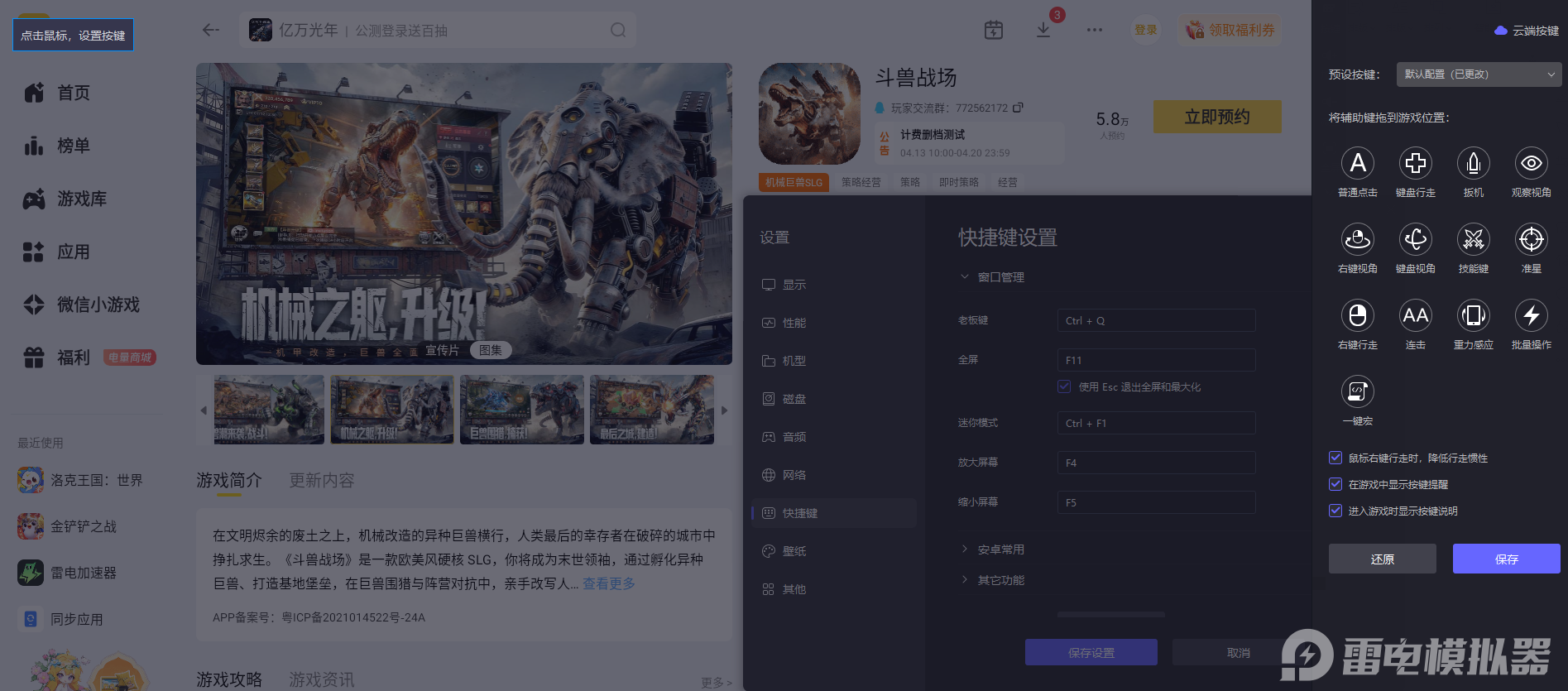The height and width of the screenshot is (691, 1568).
Task: Click the 全屏 F11 shortcut field
Action: [x=1157, y=360]
